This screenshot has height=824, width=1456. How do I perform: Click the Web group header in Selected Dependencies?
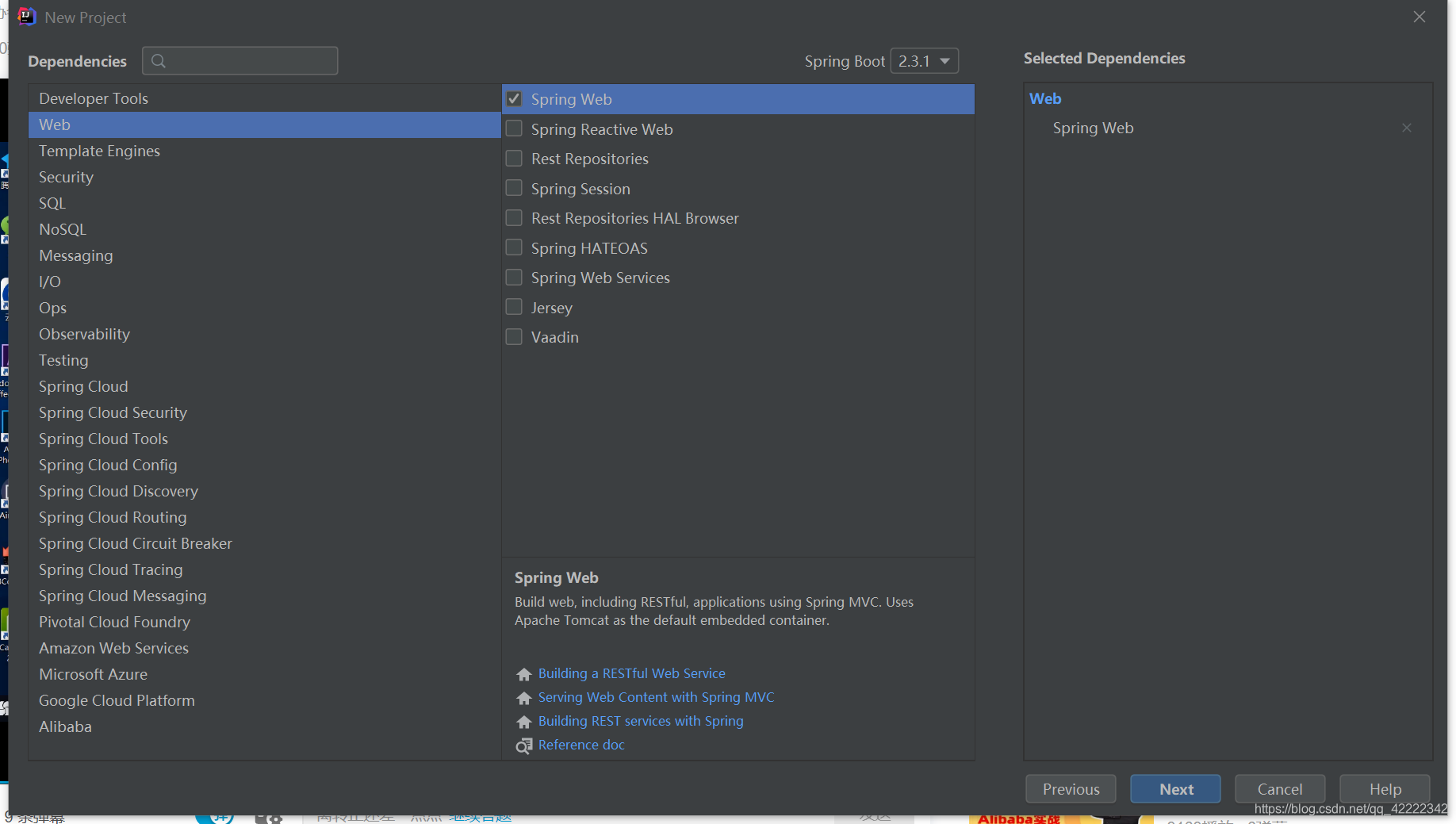(x=1045, y=98)
